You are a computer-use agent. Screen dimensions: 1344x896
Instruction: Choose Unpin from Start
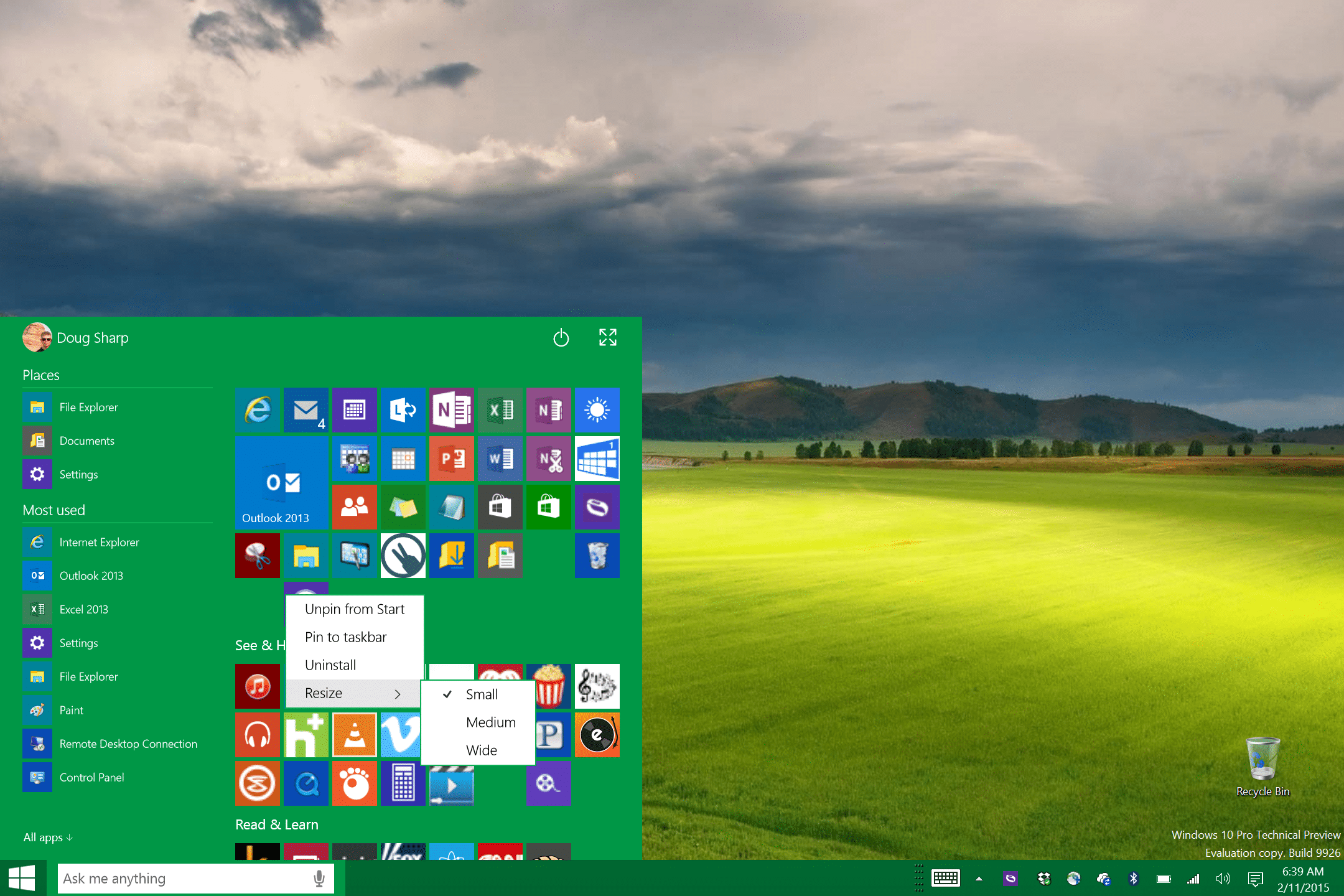(x=354, y=609)
